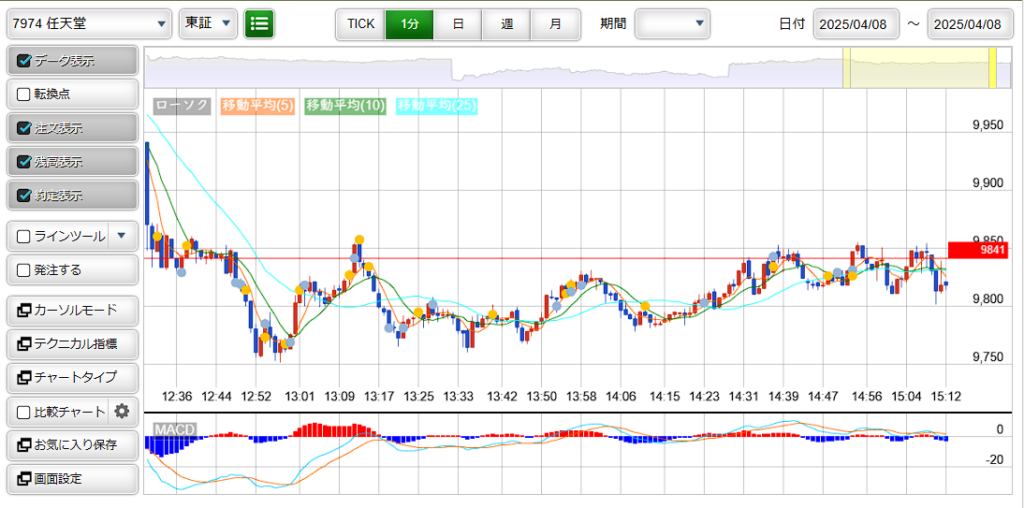Click the red 9841 price marker
Screen dimensions: 1024x508
976,250
